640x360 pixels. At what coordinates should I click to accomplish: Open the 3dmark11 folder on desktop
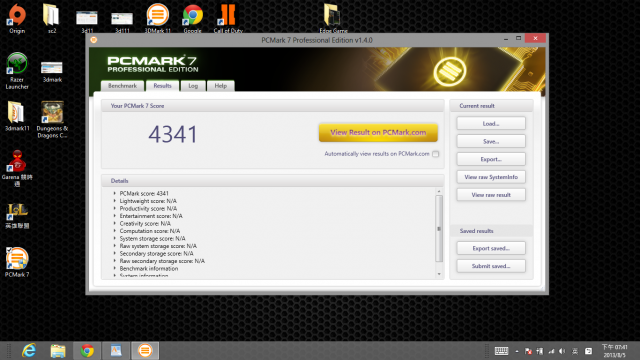(17, 116)
